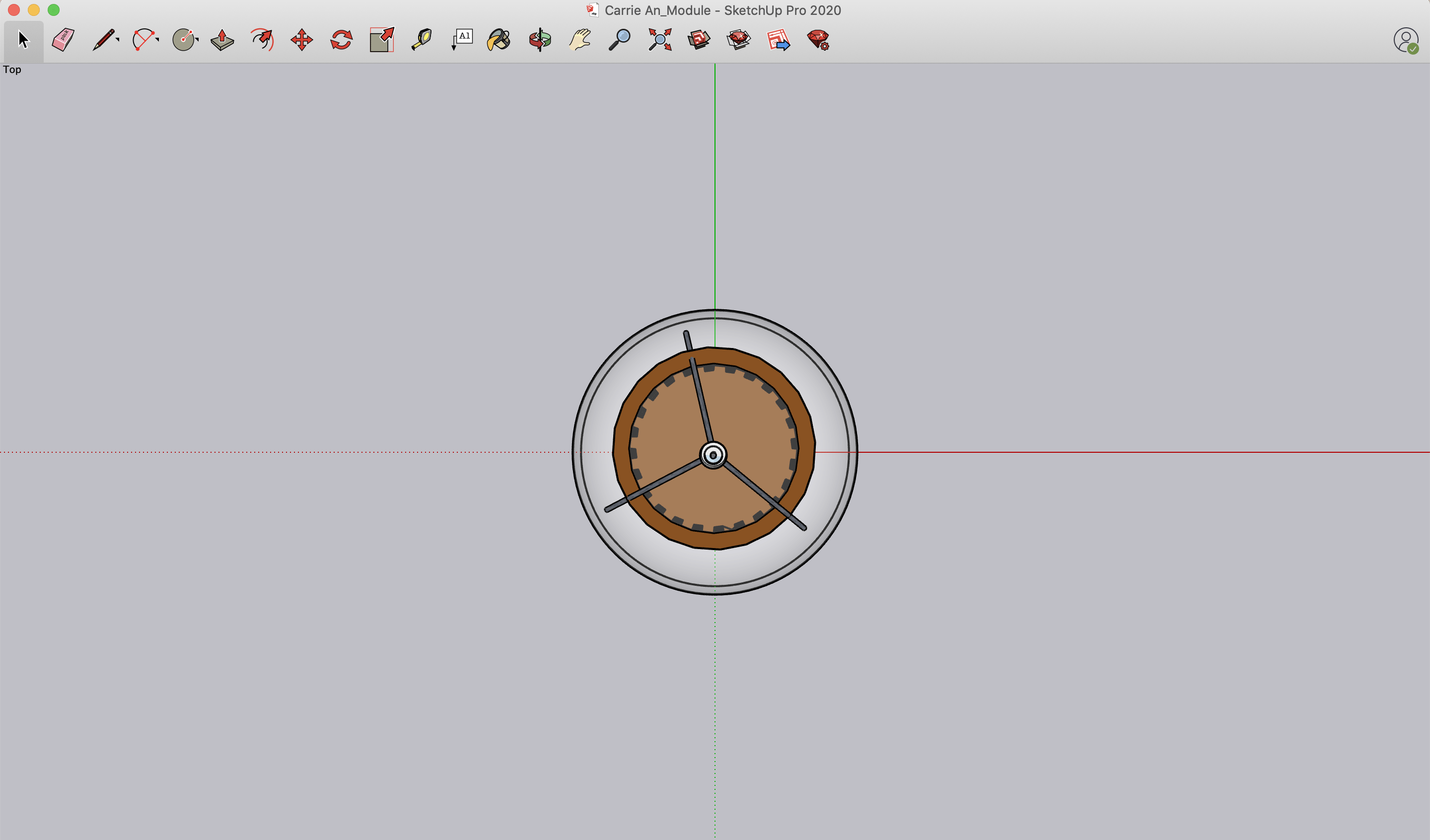Activate the Push/Pull tool
This screenshot has width=1430, height=840.
tap(222, 40)
